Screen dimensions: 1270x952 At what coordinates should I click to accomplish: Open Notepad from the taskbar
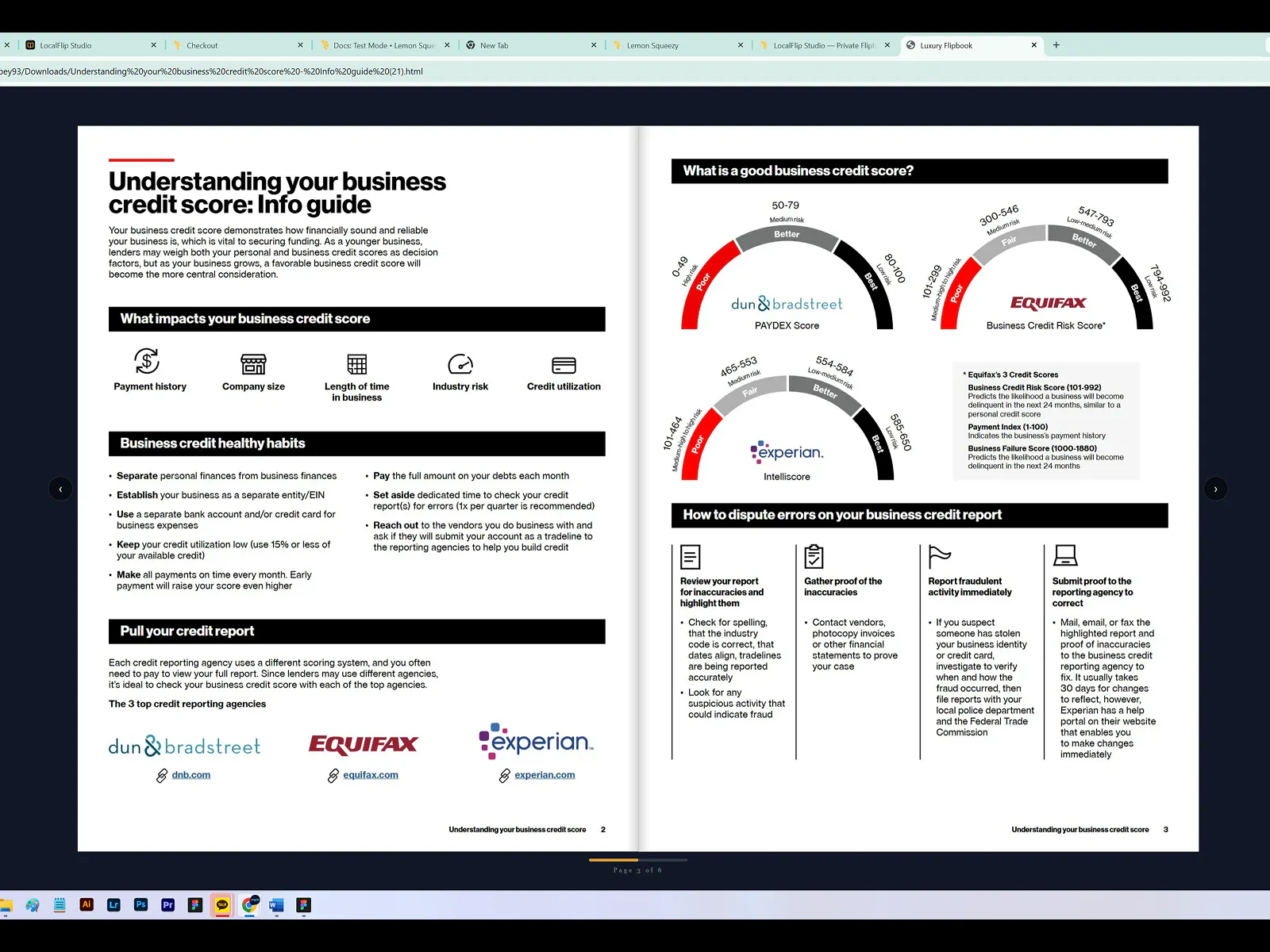point(60,904)
